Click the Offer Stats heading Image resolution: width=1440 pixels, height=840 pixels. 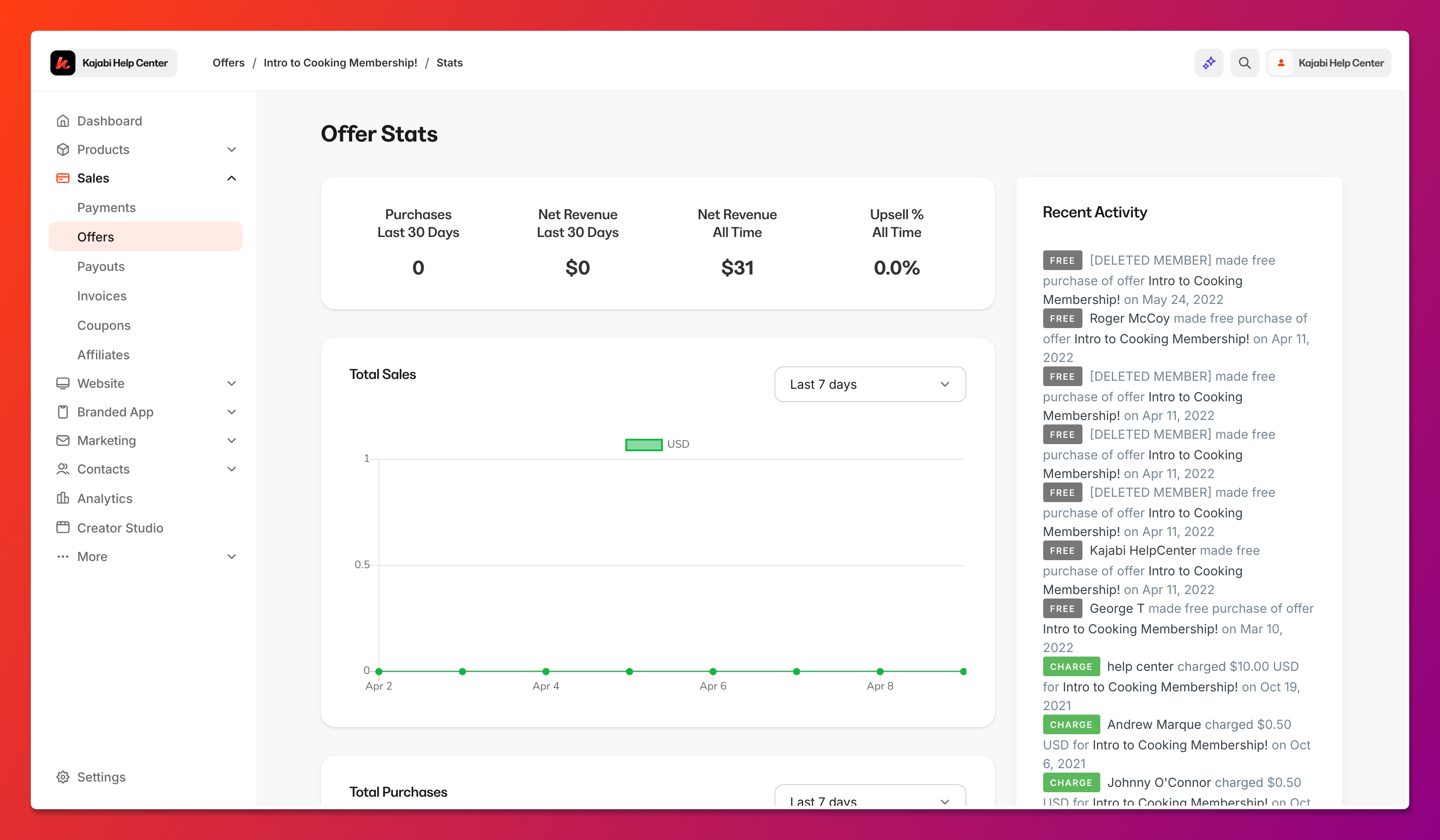coord(379,134)
